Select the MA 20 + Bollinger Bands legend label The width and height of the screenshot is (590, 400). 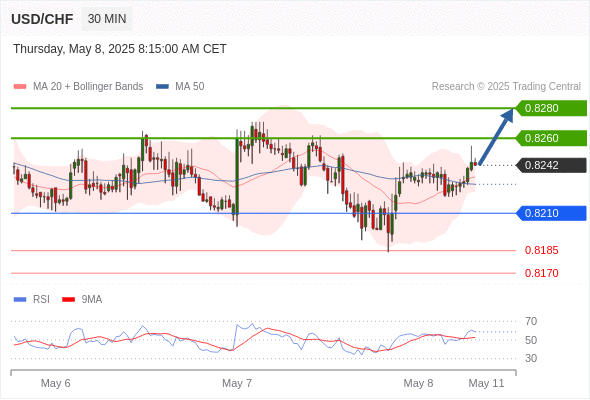[88, 87]
